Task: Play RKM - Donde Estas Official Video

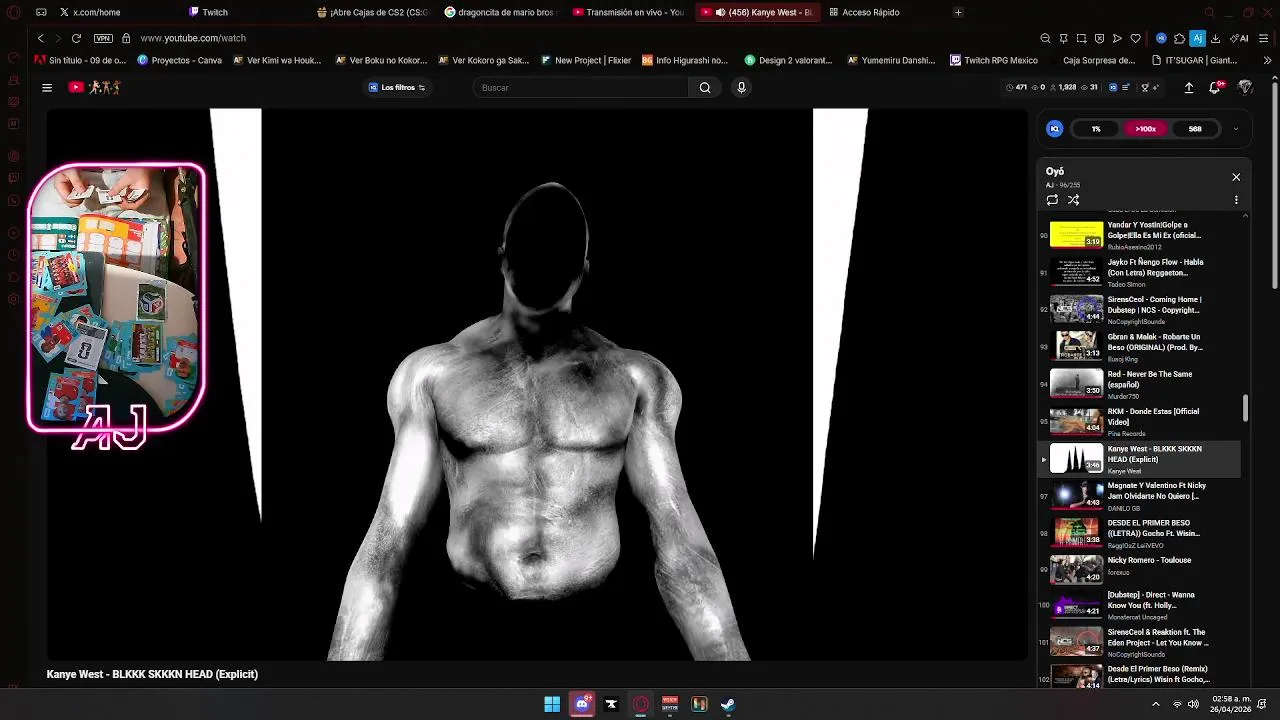Action: [1139, 421]
